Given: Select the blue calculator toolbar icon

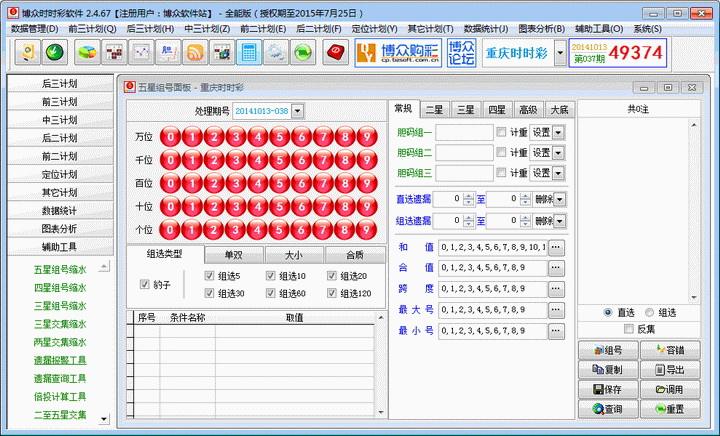Looking at the screenshot, I should 249,52.
